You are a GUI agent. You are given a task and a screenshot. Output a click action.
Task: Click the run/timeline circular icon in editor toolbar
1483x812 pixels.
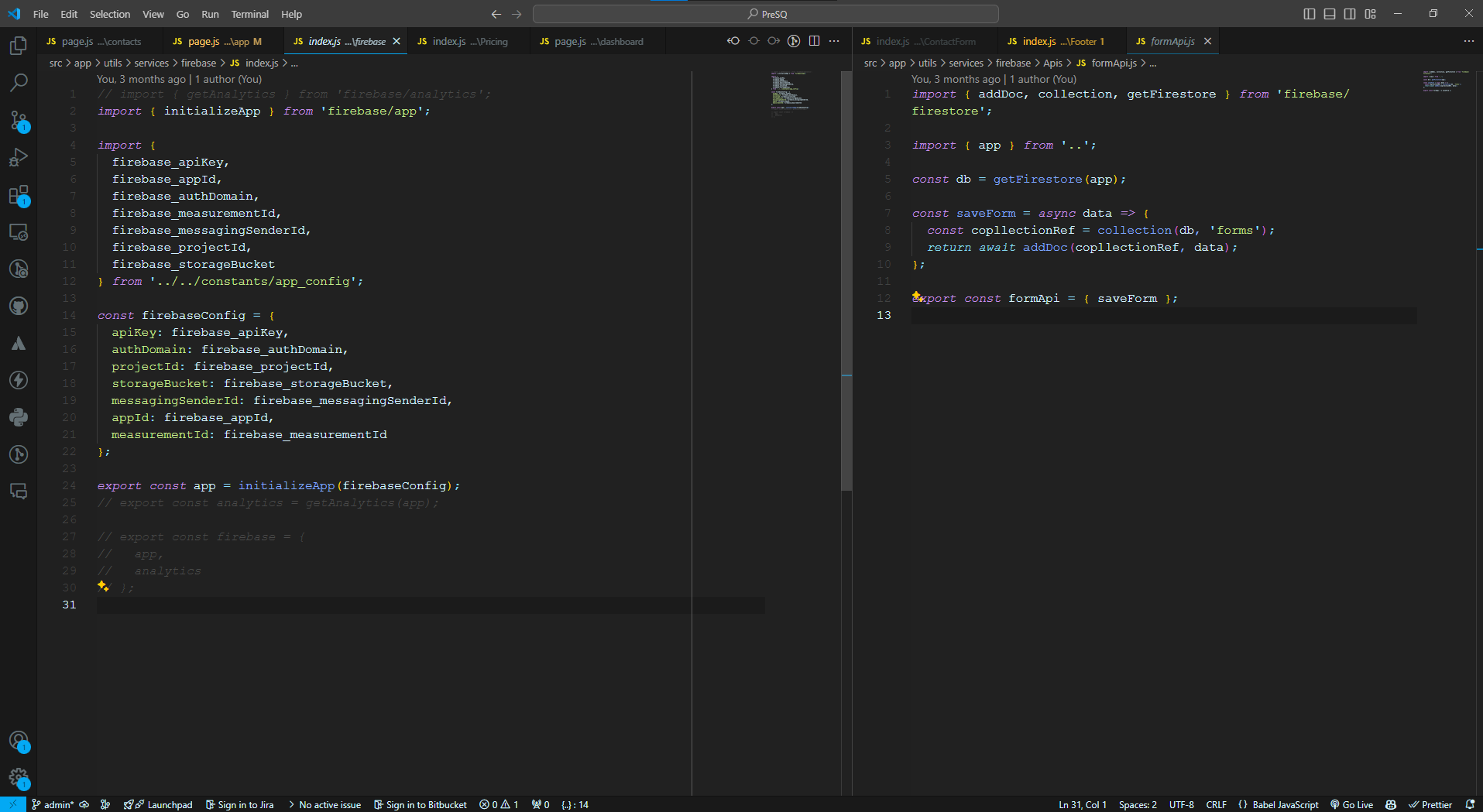click(794, 41)
